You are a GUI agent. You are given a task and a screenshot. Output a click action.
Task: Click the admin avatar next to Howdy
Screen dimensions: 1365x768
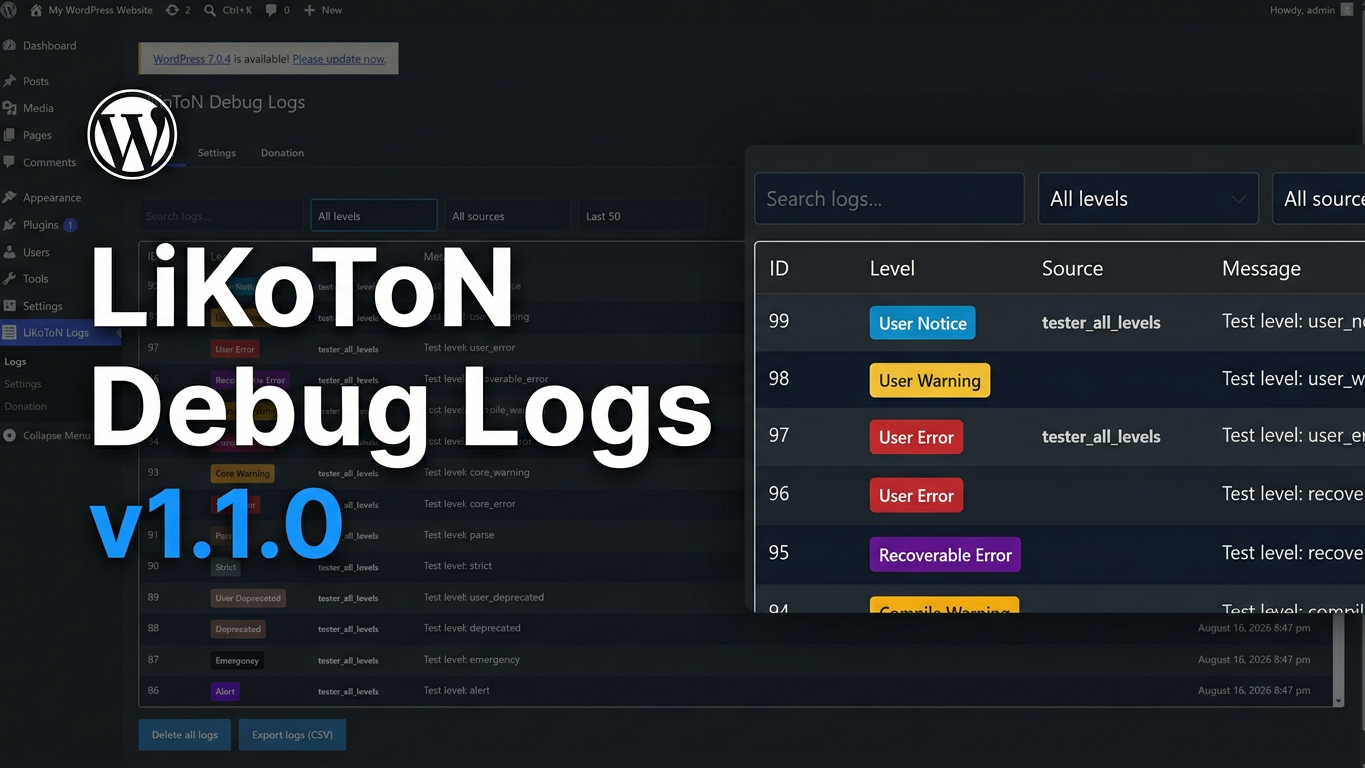click(1346, 10)
